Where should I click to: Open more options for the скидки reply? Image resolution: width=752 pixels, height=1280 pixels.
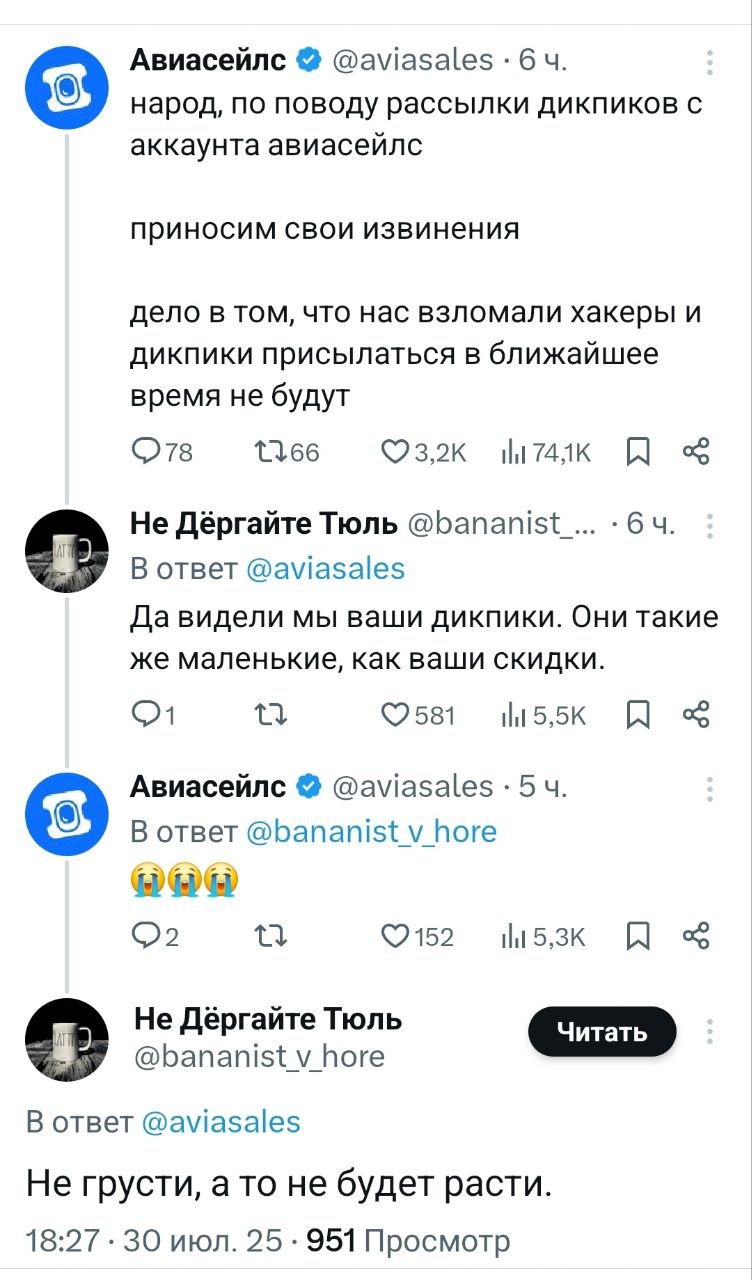[x=709, y=525]
